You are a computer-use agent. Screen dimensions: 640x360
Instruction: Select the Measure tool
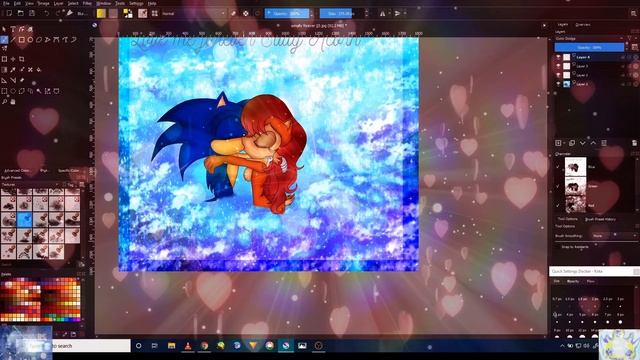tap(13, 80)
